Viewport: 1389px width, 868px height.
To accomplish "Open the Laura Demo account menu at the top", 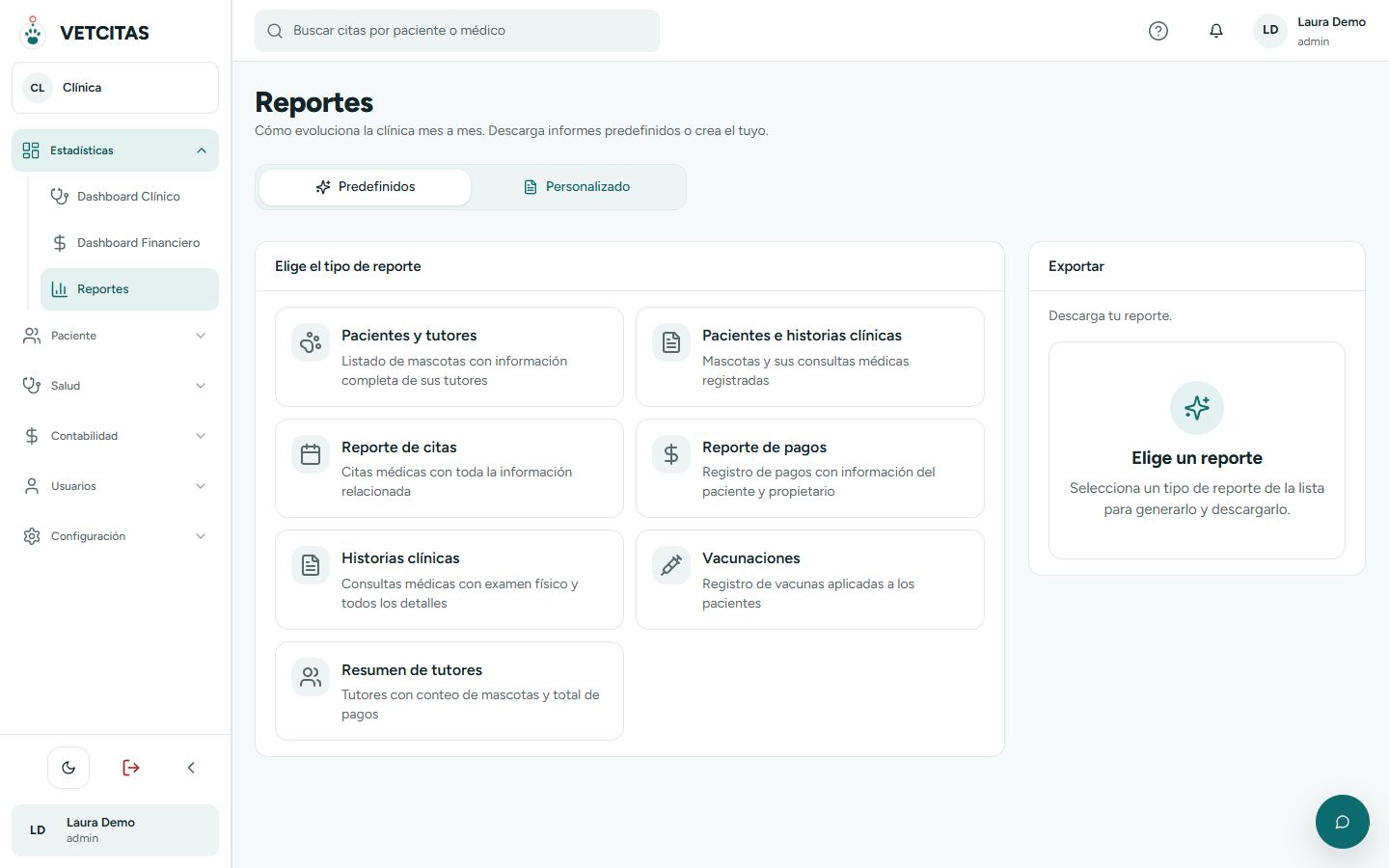I will pyautogui.click(x=1310, y=31).
